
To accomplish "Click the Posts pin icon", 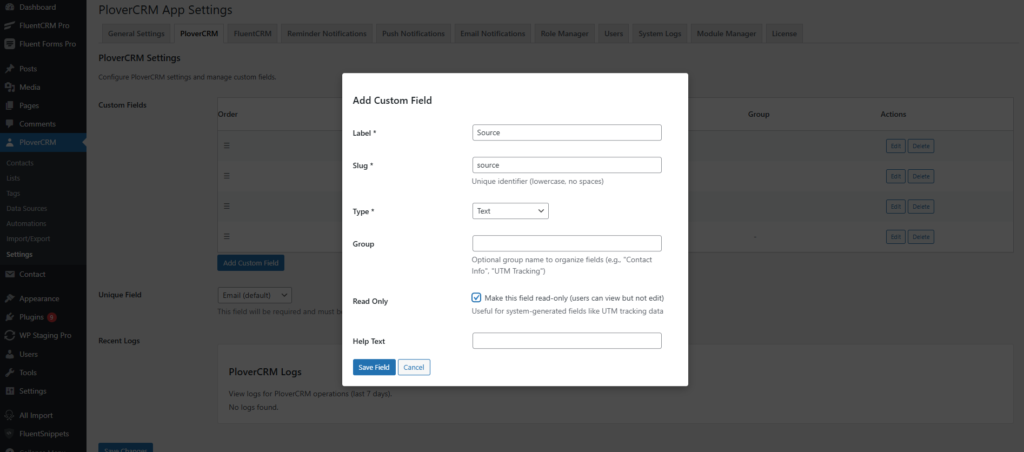I will [10, 69].
